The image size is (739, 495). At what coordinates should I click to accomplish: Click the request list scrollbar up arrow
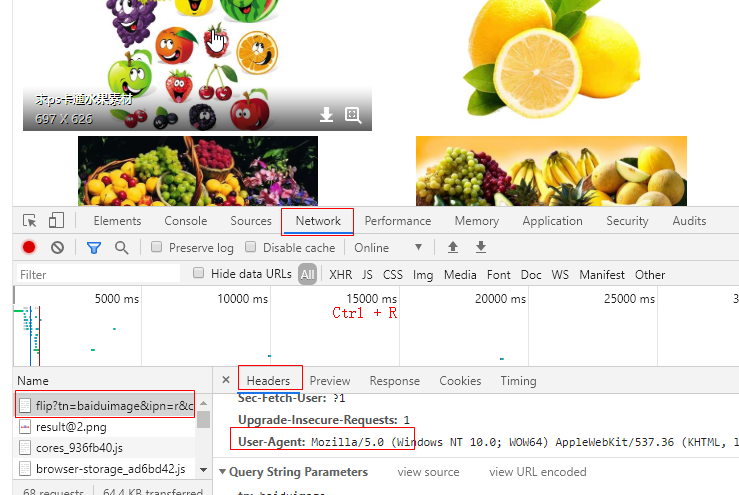pyautogui.click(x=204, y=403)
